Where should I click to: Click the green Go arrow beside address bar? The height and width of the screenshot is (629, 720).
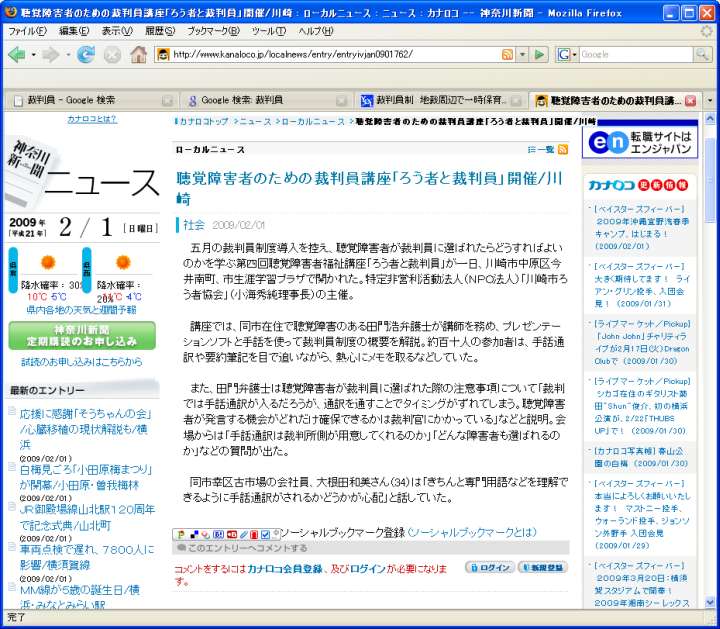(x=540, y=54)
